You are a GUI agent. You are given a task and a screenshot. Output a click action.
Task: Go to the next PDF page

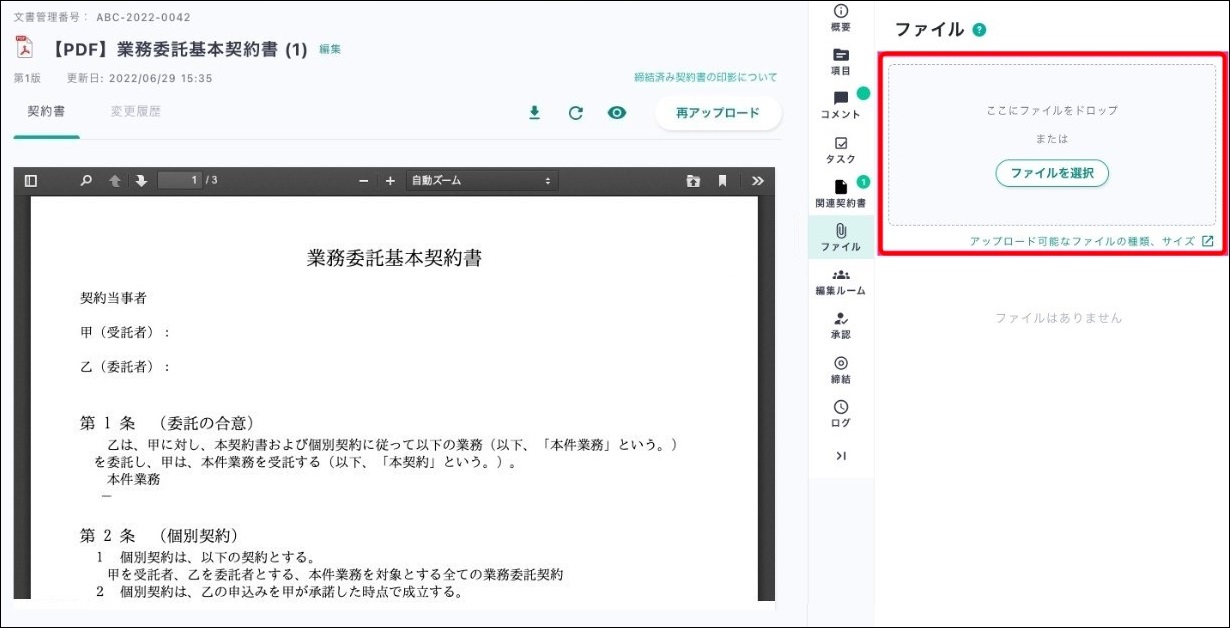tap(141, 181)
